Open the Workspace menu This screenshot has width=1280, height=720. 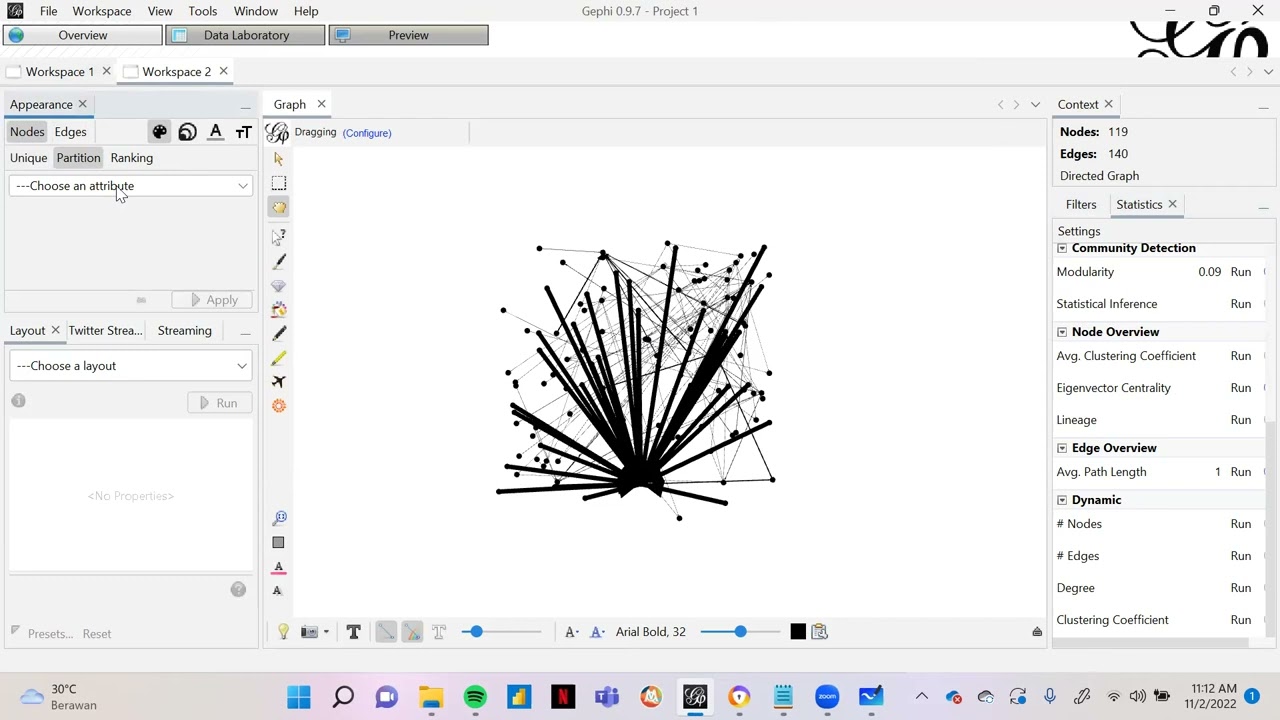click(101, 11)
